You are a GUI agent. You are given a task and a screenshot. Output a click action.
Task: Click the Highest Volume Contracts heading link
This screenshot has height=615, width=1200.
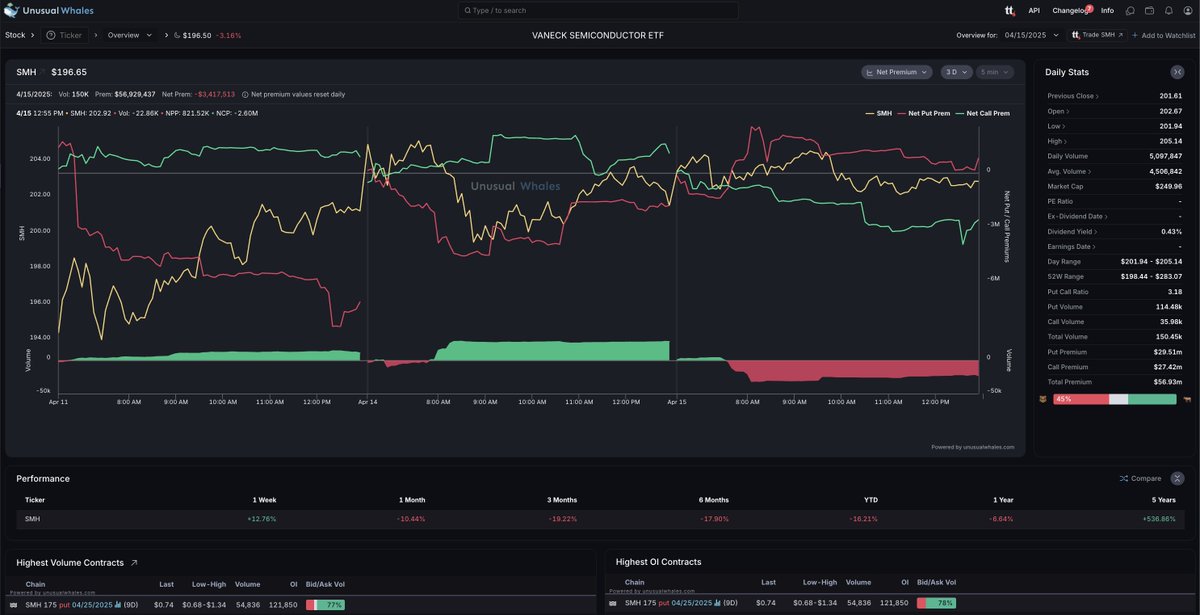point(70,563)
